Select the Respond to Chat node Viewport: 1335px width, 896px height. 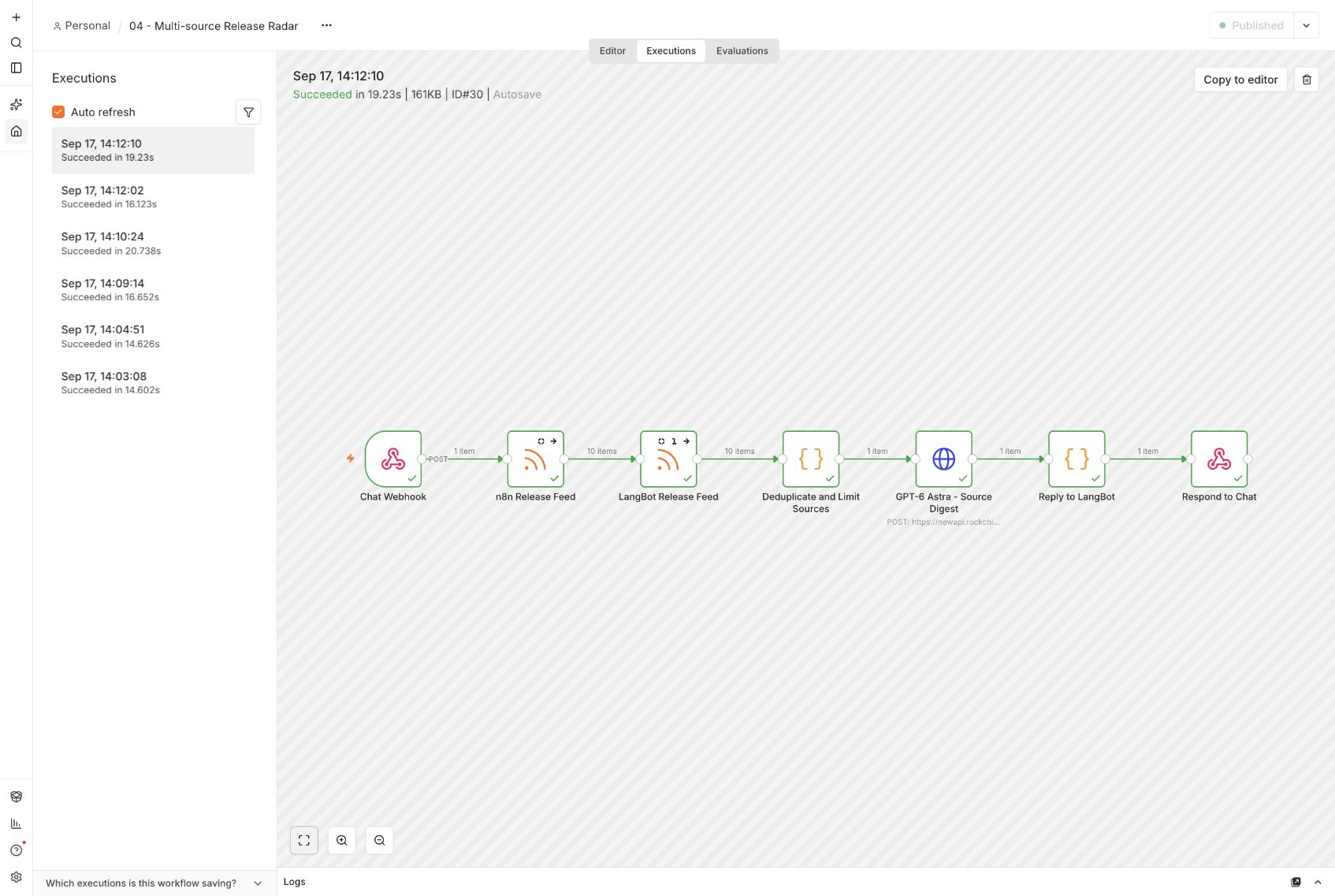click(1219, 459)
